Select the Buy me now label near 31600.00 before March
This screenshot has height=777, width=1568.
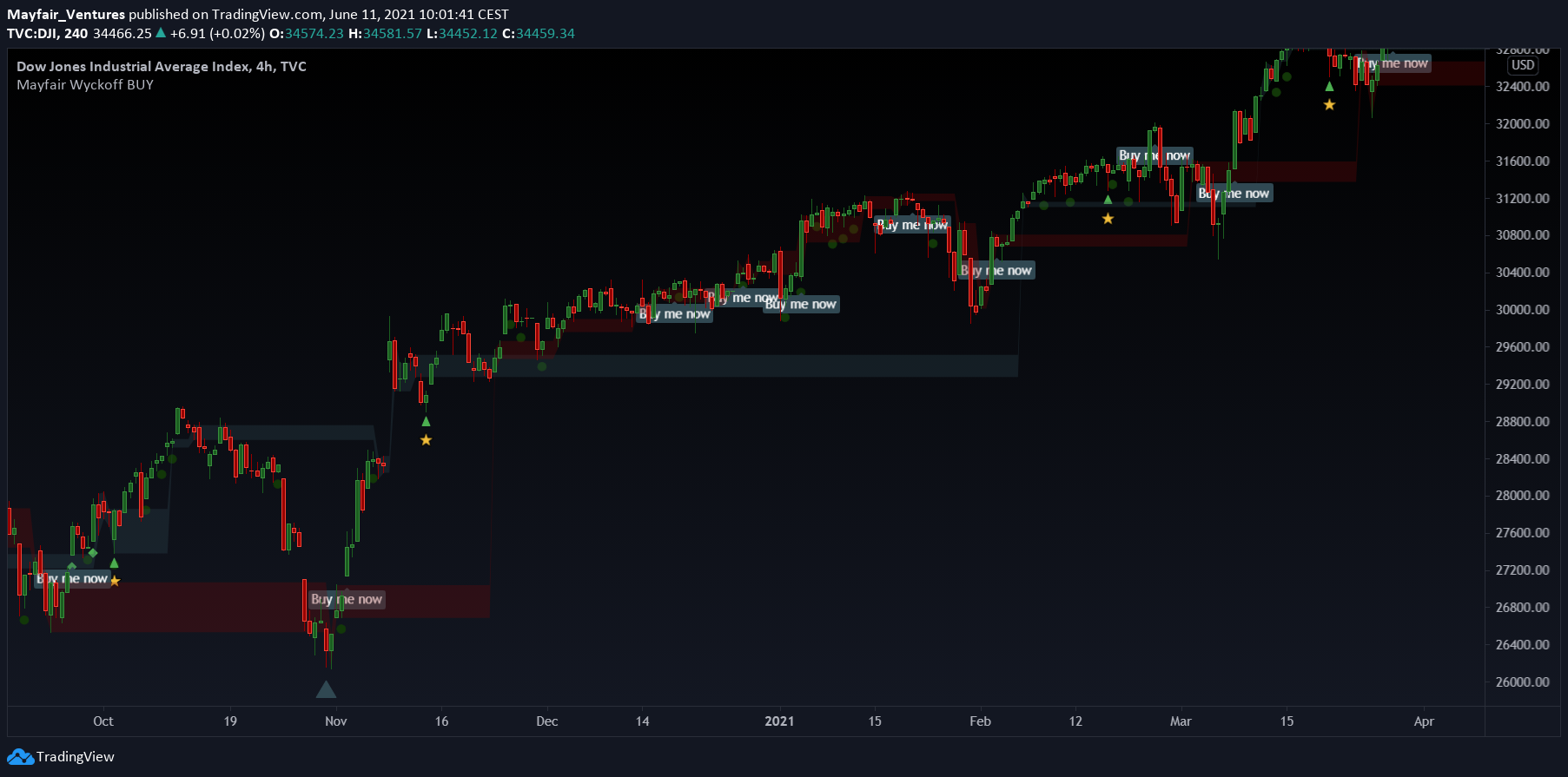pyautogui.click(x=1154, y=155)
